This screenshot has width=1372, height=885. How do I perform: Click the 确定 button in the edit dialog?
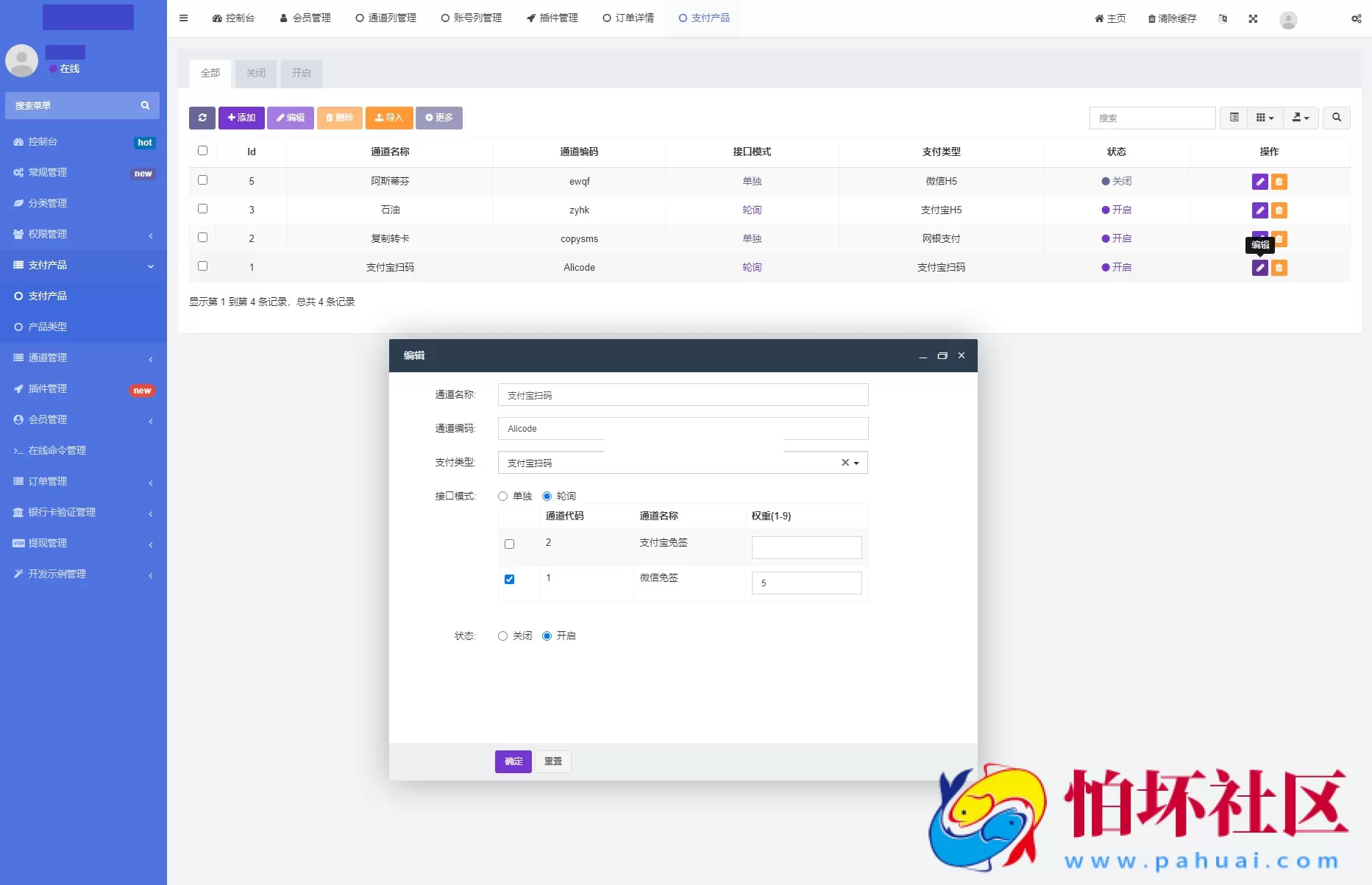tap(513, 761)
